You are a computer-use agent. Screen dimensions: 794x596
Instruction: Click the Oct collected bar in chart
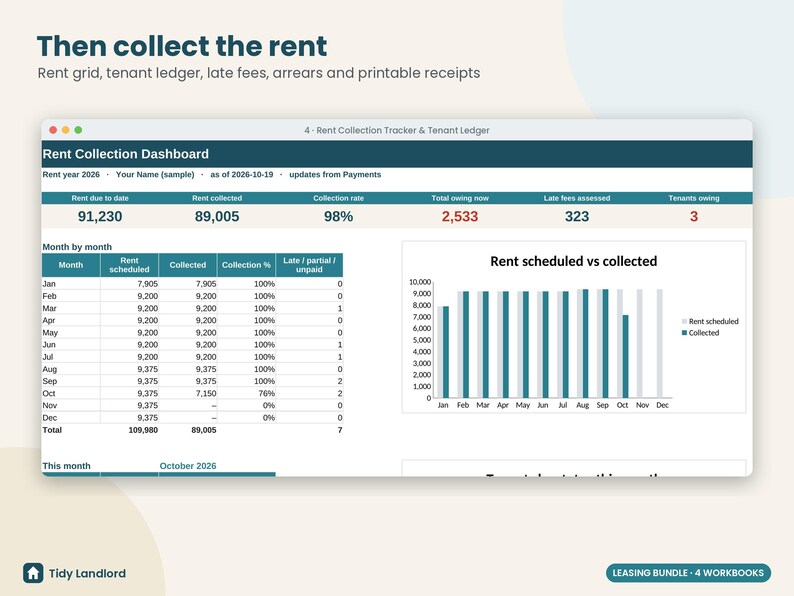tap(625, 356)
